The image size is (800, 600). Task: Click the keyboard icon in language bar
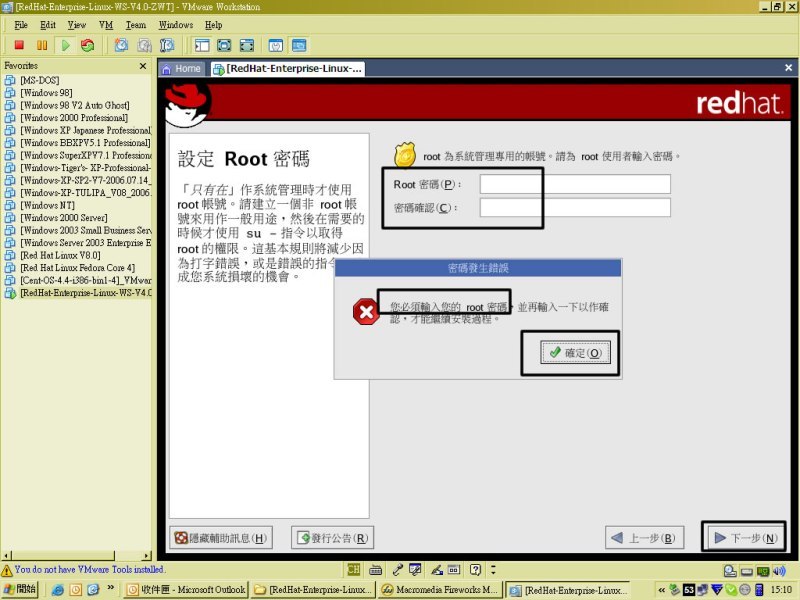click(x=376, y=569)
